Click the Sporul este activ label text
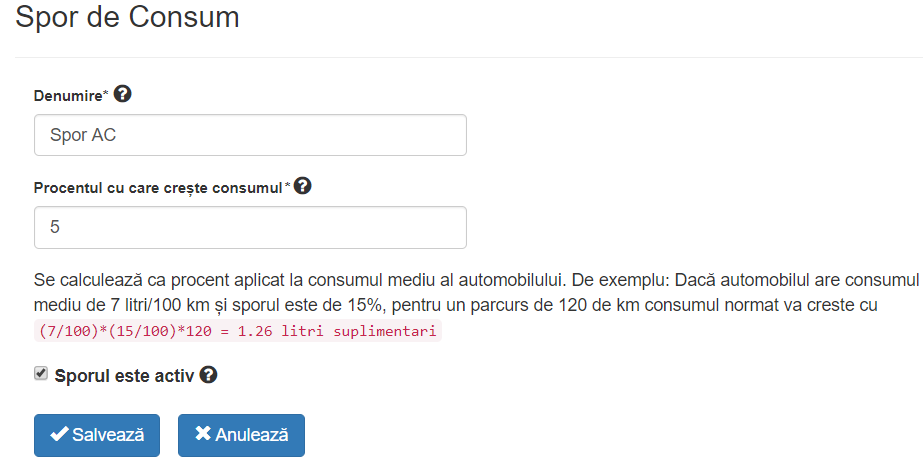 click(x=124, y=376)
